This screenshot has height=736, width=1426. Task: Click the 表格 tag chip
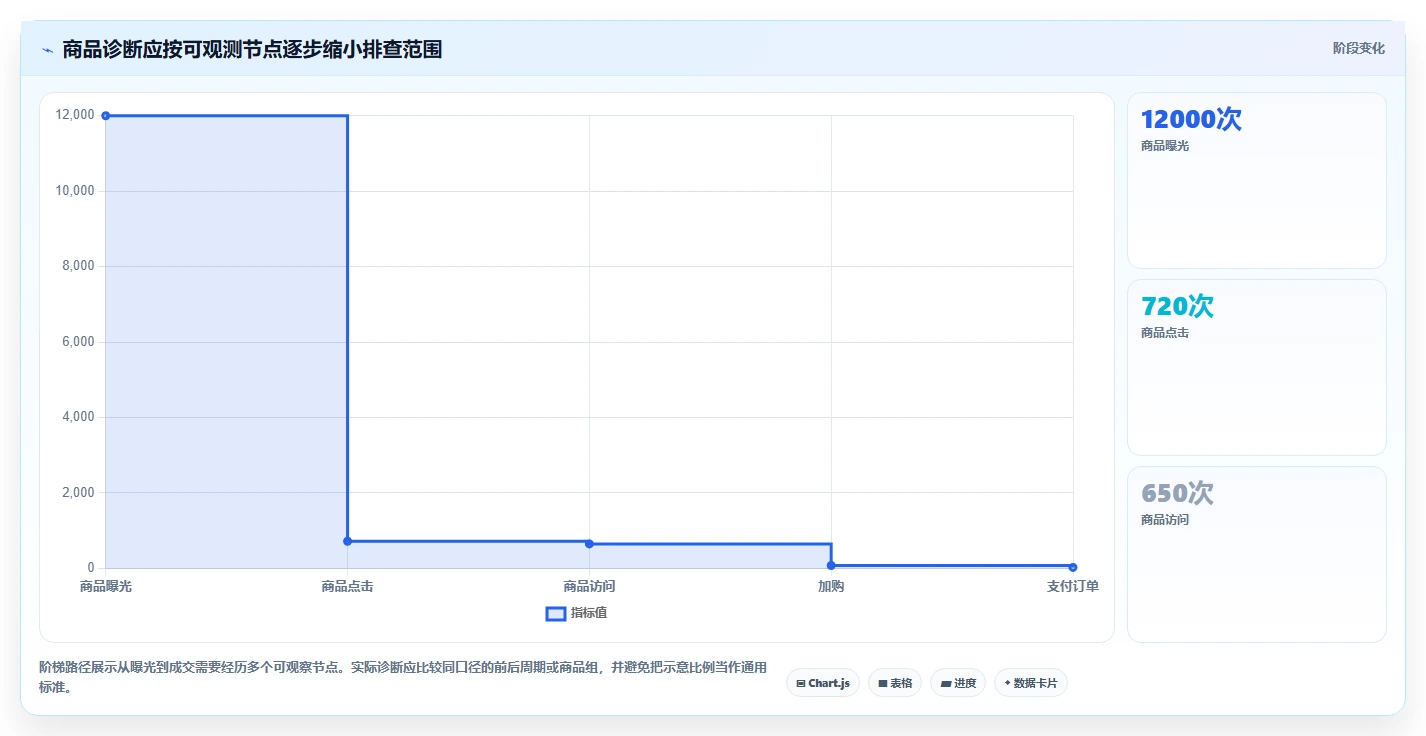tap(895, 683)
